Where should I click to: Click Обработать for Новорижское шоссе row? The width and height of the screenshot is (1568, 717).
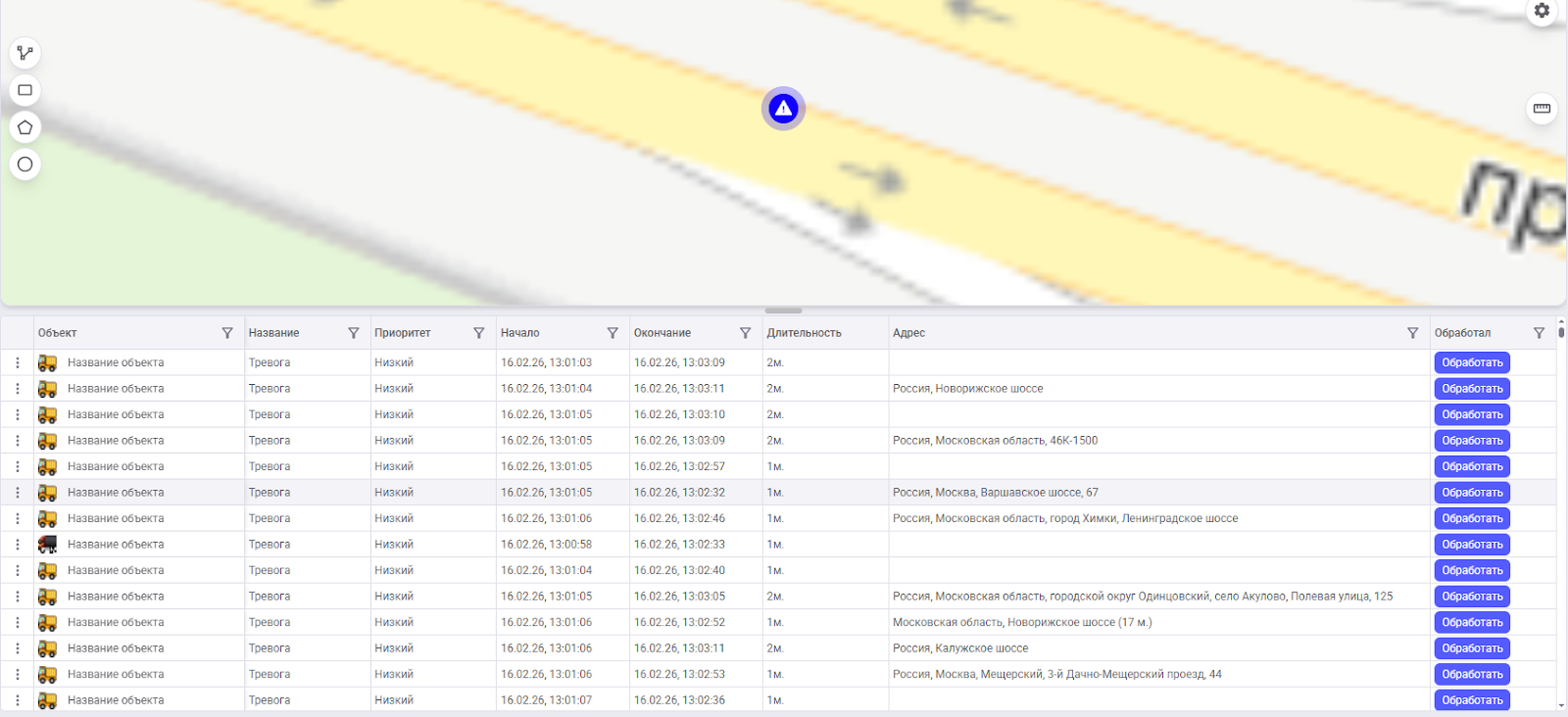(x=1471, y=389)
